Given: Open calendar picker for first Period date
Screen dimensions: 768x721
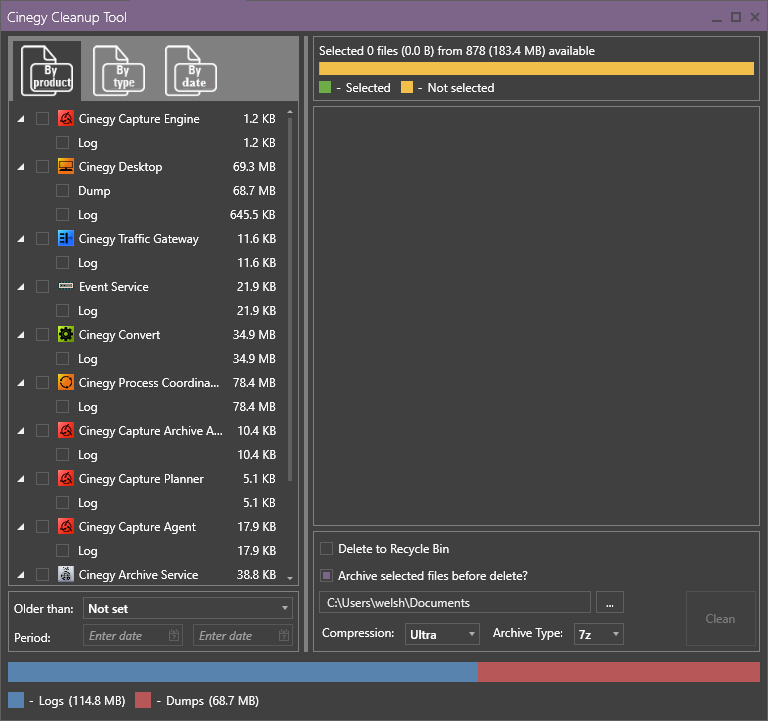Looking at the screenshot, I should tap(174, 635).
